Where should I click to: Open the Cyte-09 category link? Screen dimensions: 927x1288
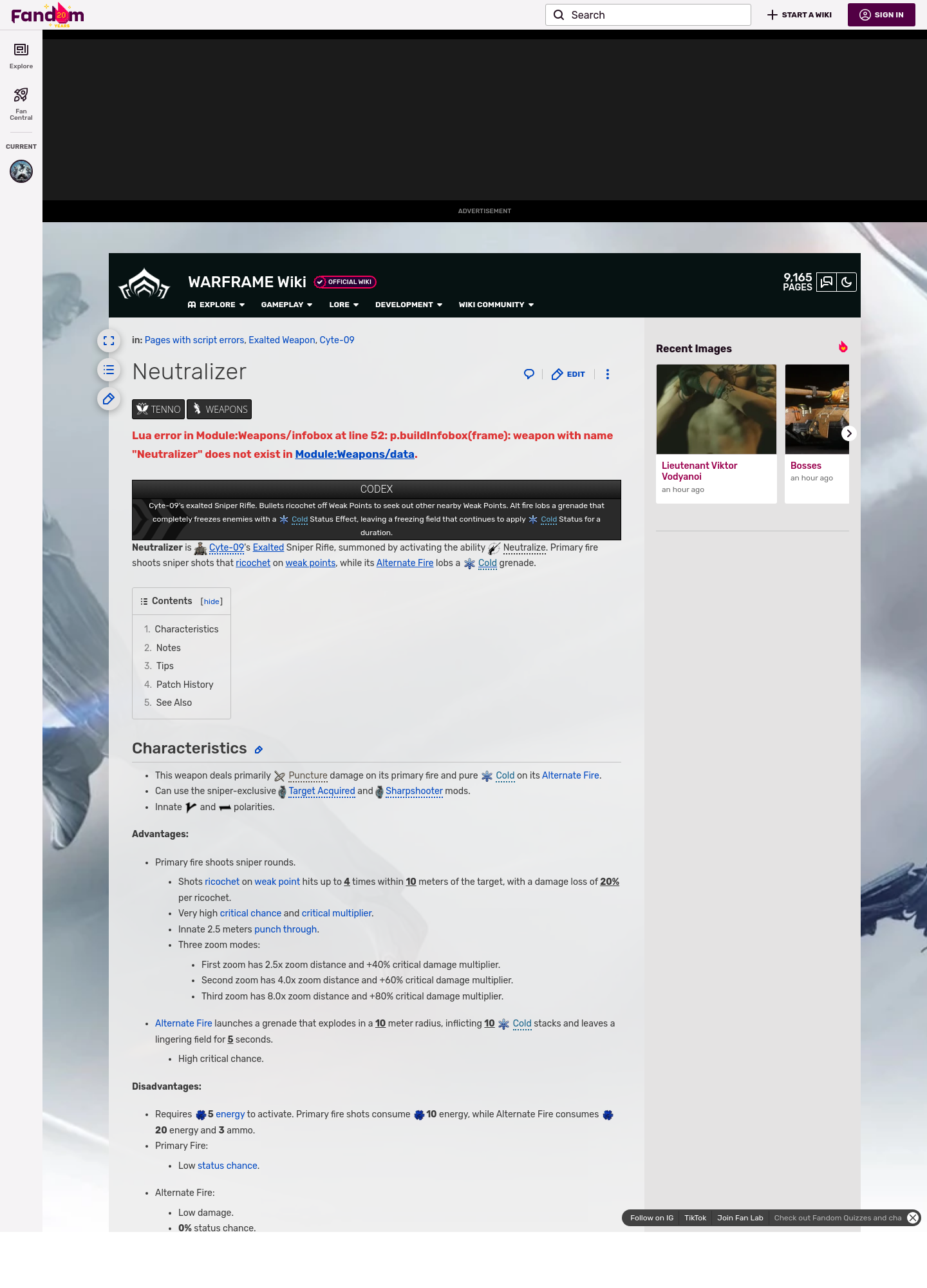coord(337,340)
